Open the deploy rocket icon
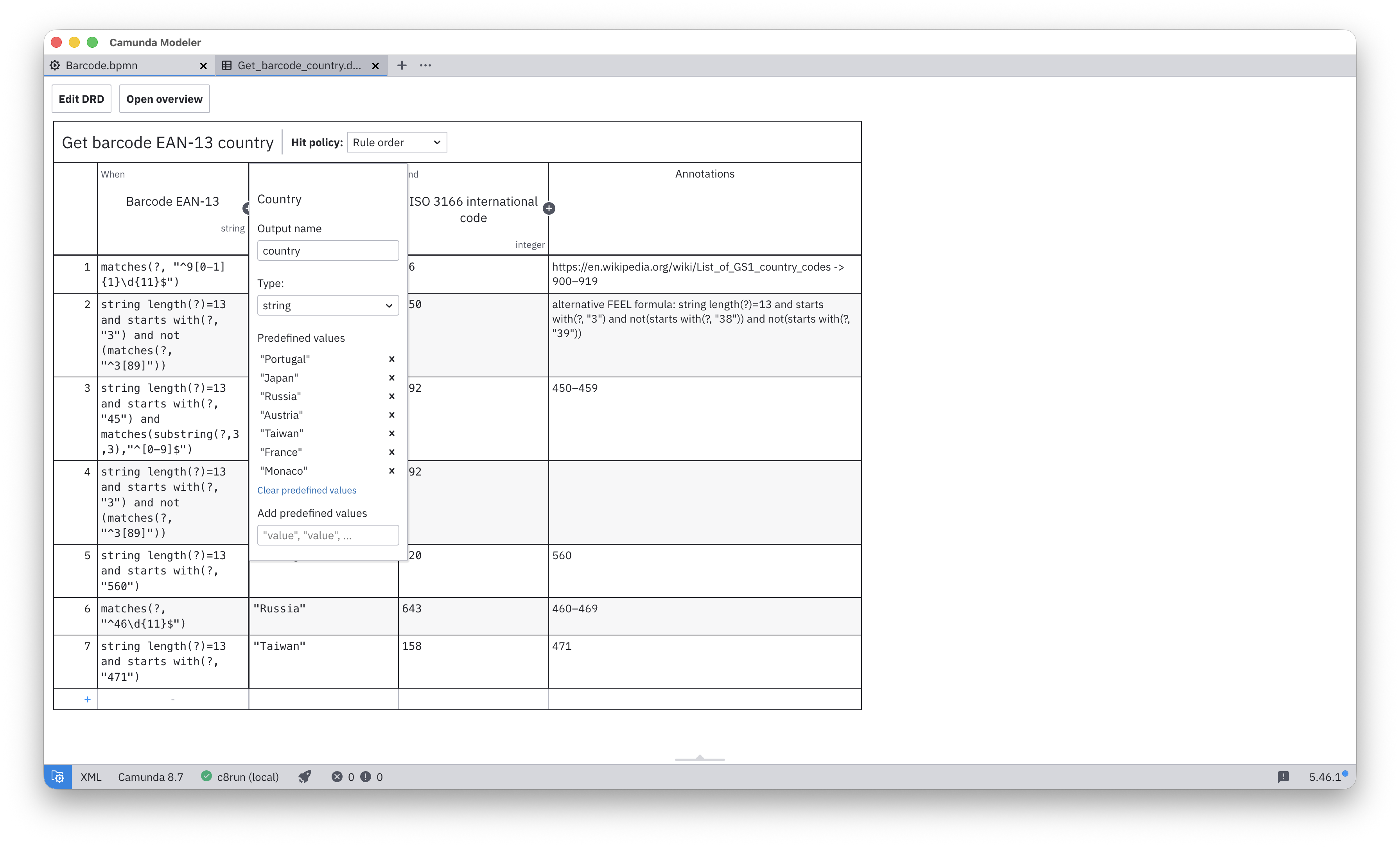Viewport: 1400px width, 847px height. point(305,777)
